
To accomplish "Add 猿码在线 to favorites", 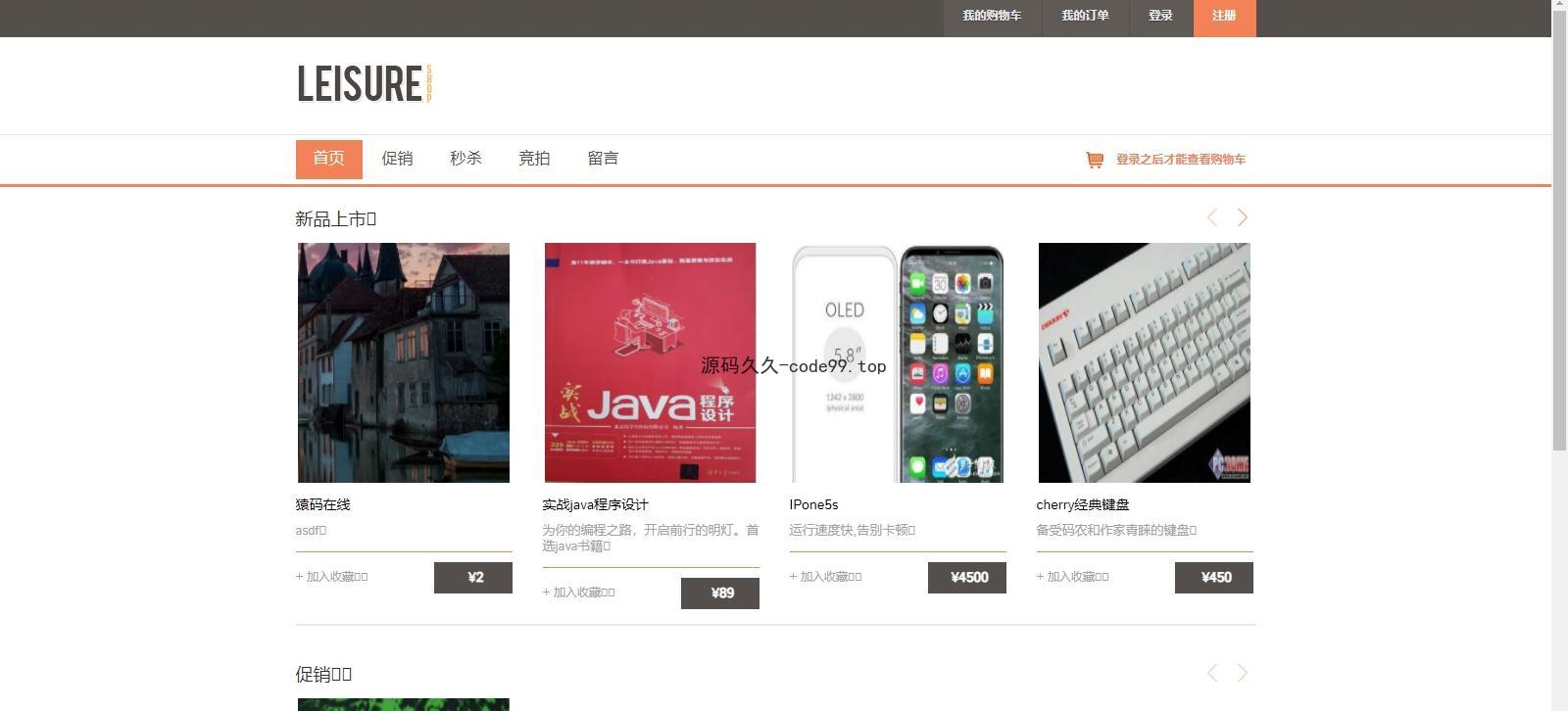I will [332, 577].
